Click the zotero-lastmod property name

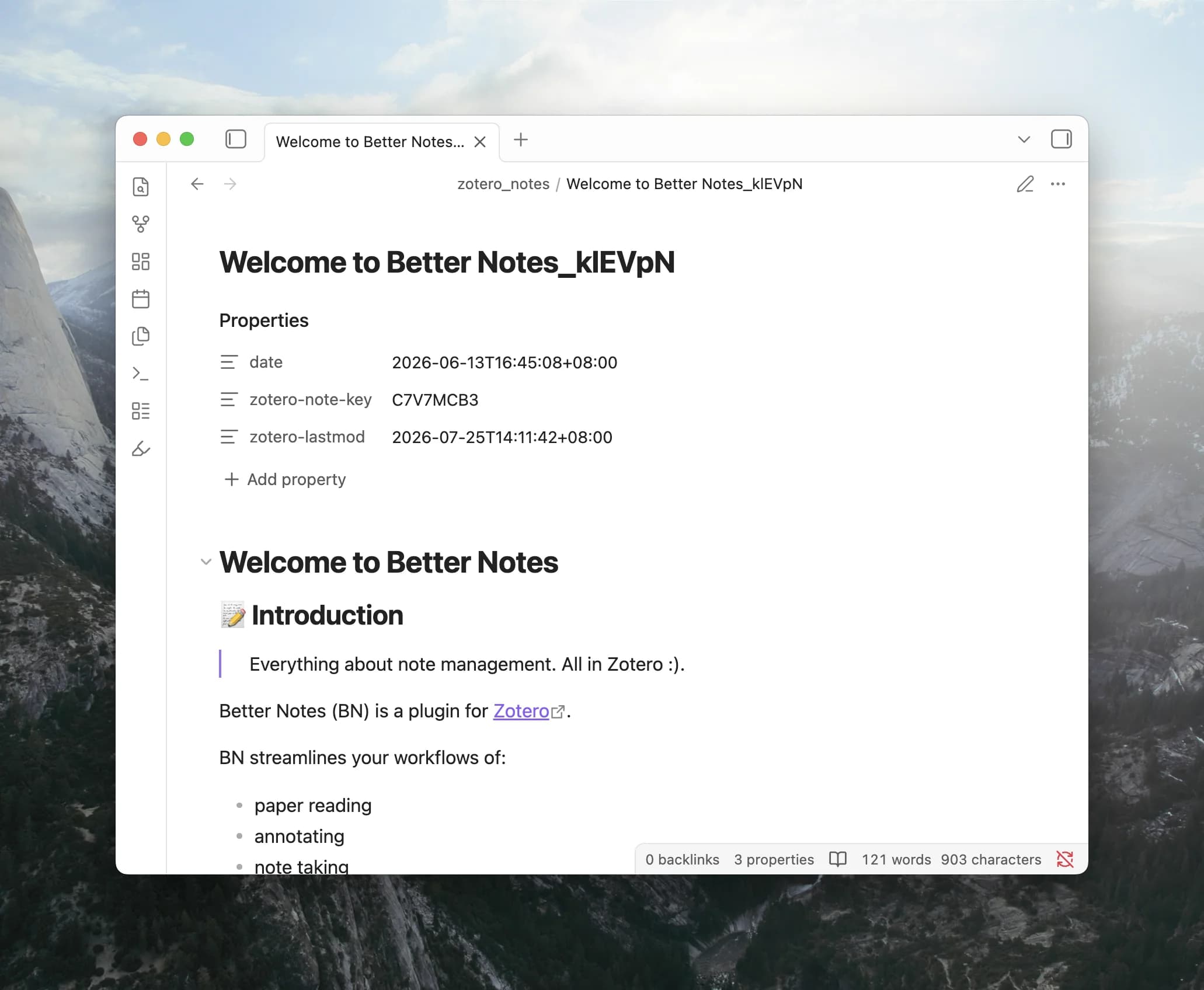tap(307, 437)
